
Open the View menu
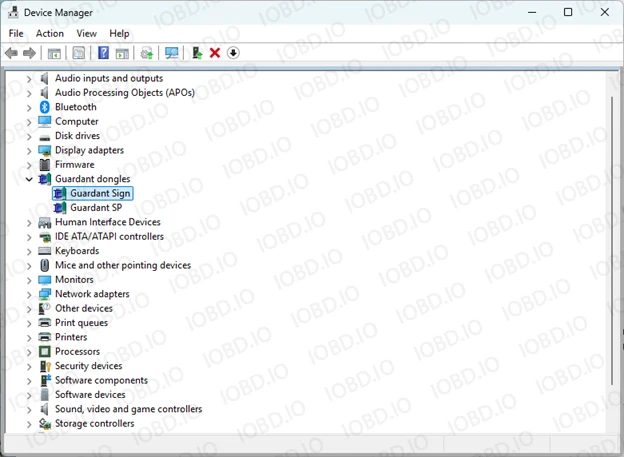pos(86,33)
